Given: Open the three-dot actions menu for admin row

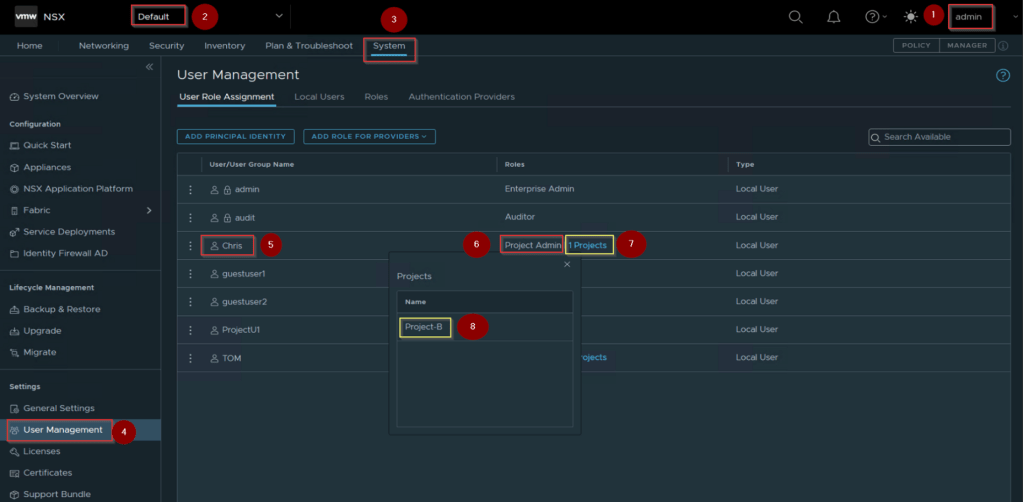Looking at the screenshot, I should tap(190, 189).
